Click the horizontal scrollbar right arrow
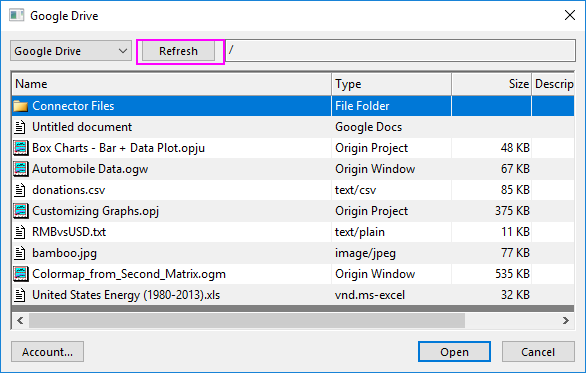Screen dimensions: 586x373 566,321
